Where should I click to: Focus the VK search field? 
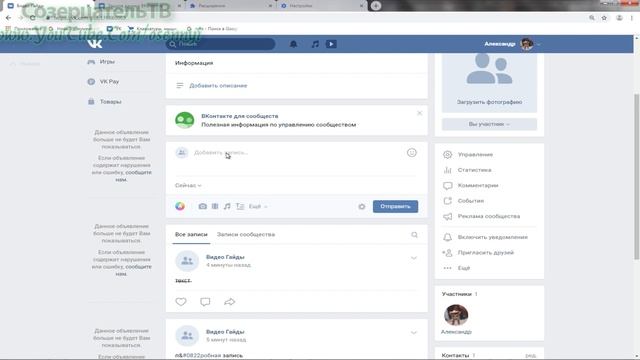pos(220,44)
